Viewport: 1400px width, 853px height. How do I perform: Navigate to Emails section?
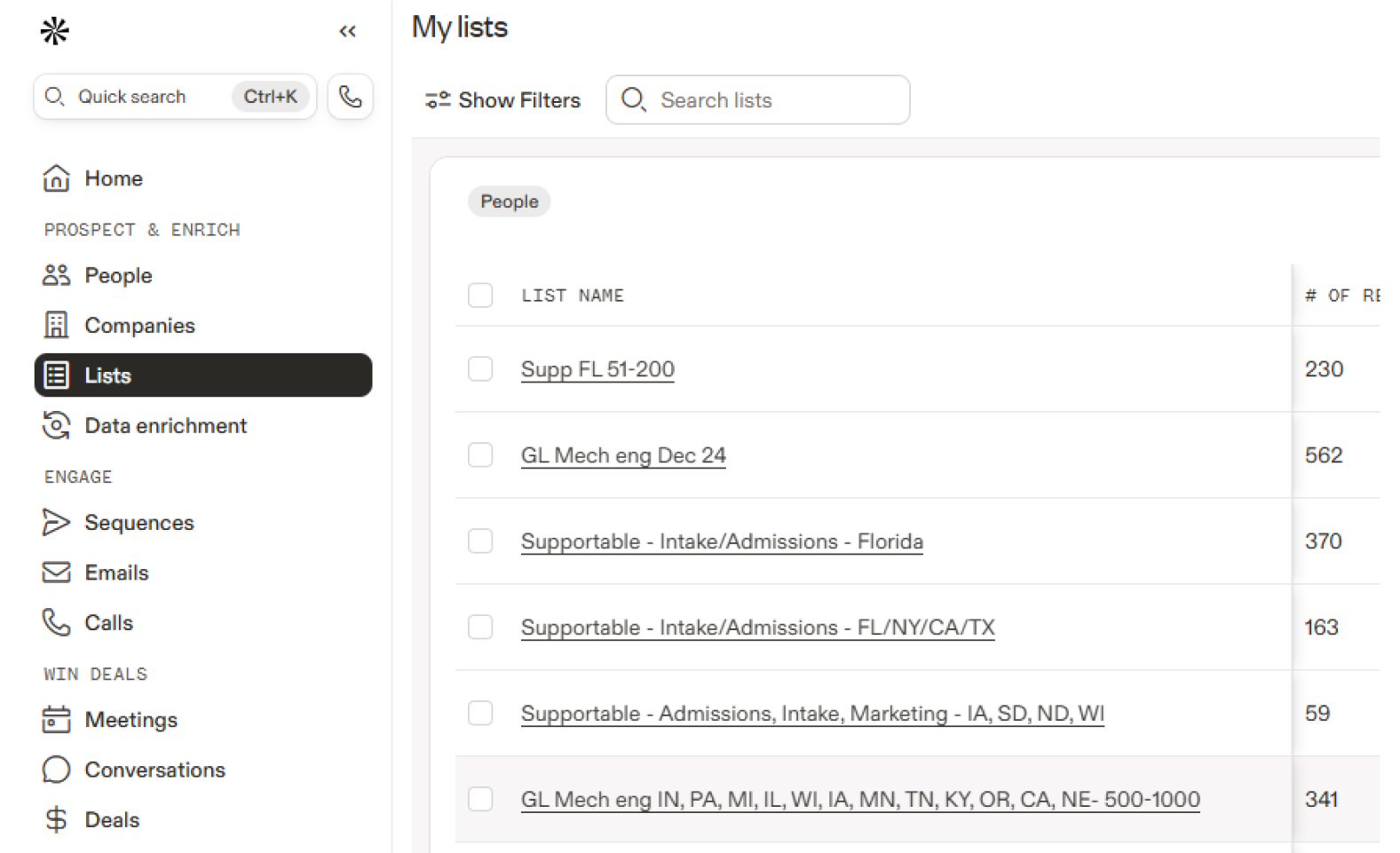pyautogui.click(x=116, y=573)
